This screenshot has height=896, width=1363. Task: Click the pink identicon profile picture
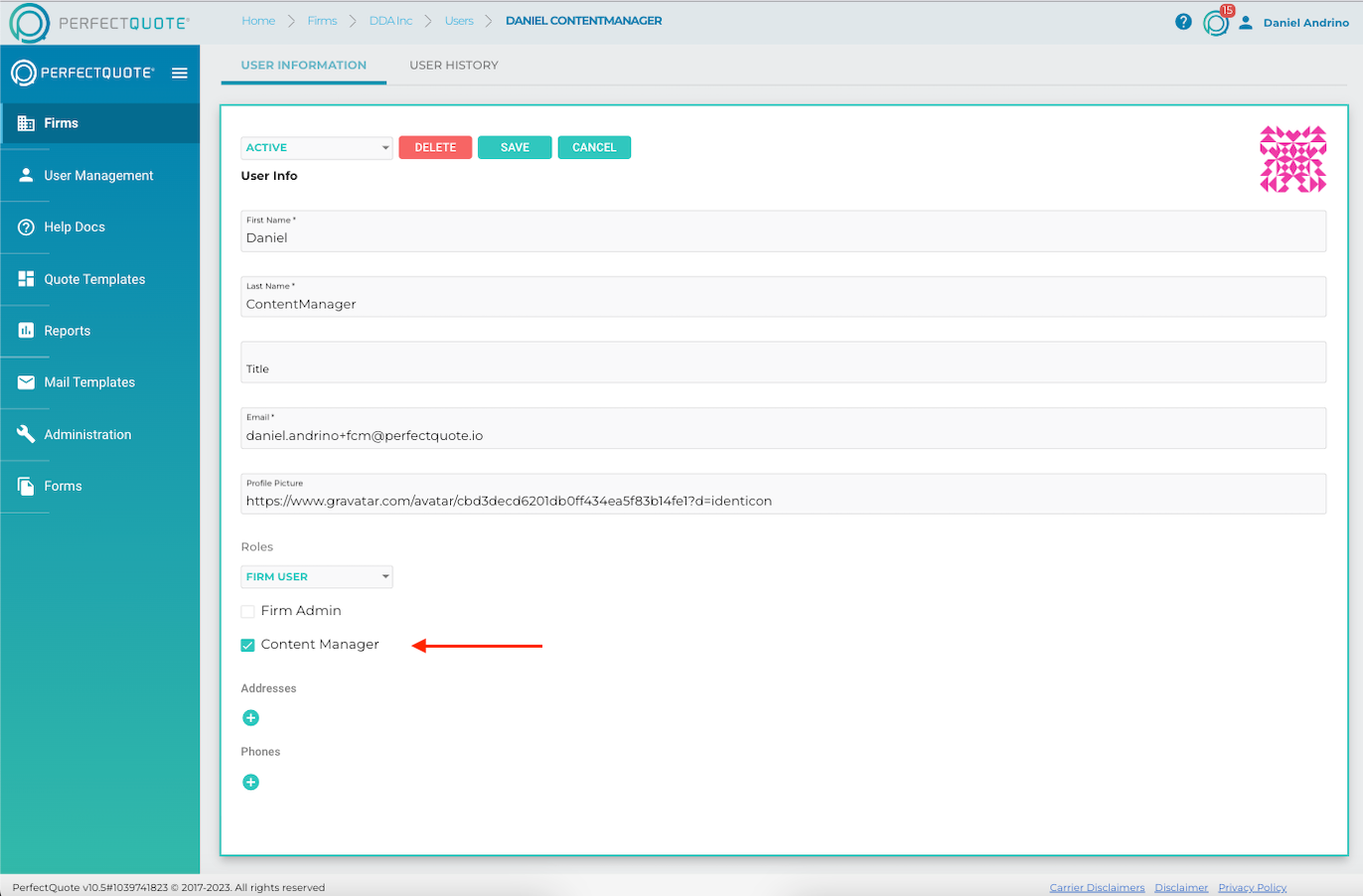[1293, 159]
